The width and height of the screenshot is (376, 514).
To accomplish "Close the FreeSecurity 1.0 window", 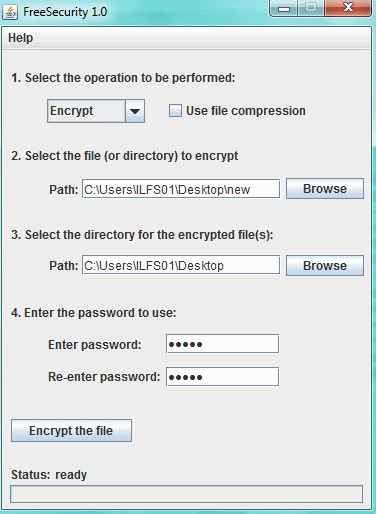I will click(348, 8).
